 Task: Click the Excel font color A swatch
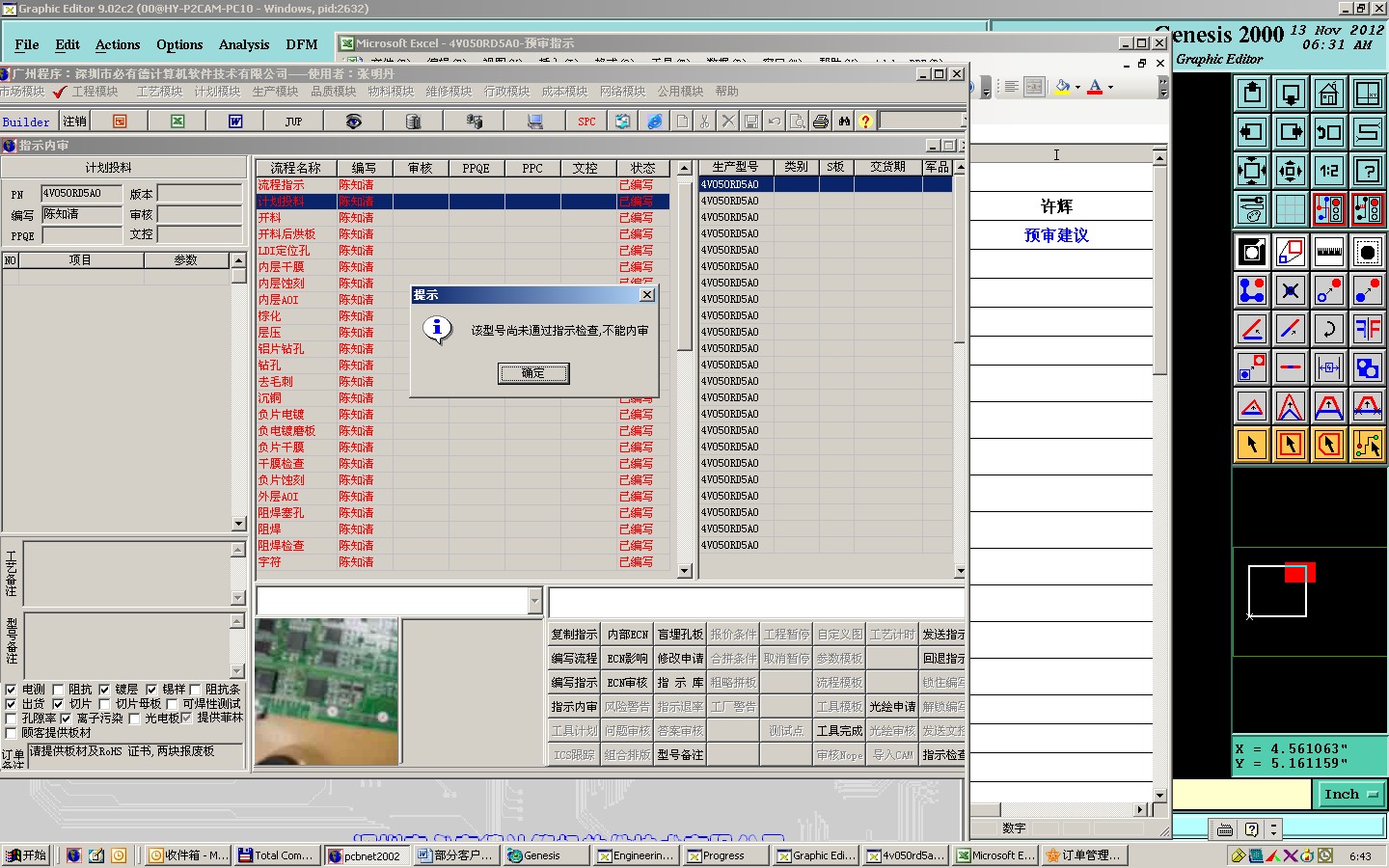point(1095,87)
